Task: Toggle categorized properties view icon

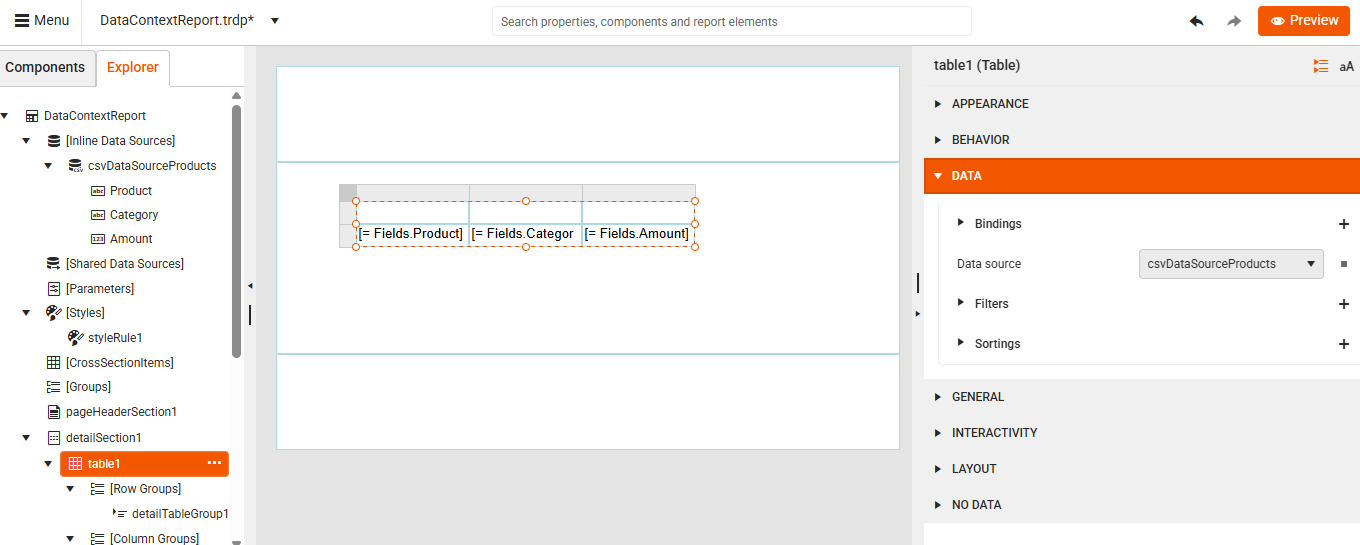Action: tap(1321, 66)
